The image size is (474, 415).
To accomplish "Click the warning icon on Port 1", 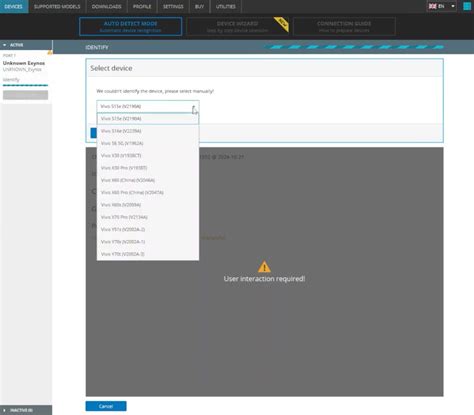I will 50,52.
